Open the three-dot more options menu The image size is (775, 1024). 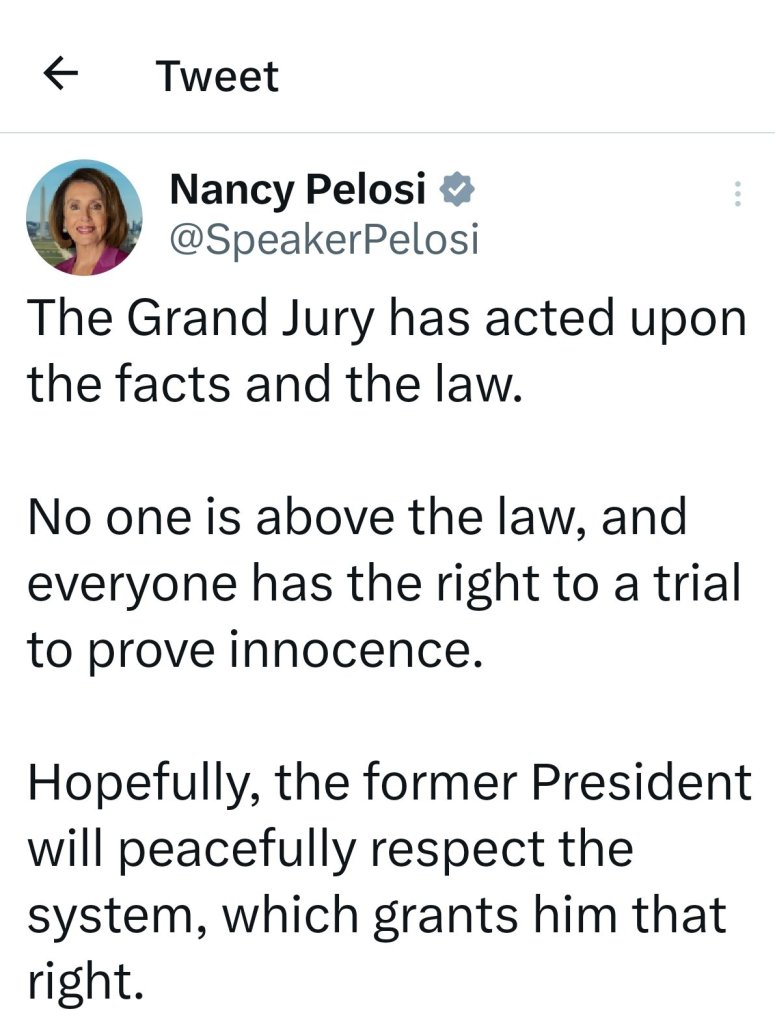(737, 194)
